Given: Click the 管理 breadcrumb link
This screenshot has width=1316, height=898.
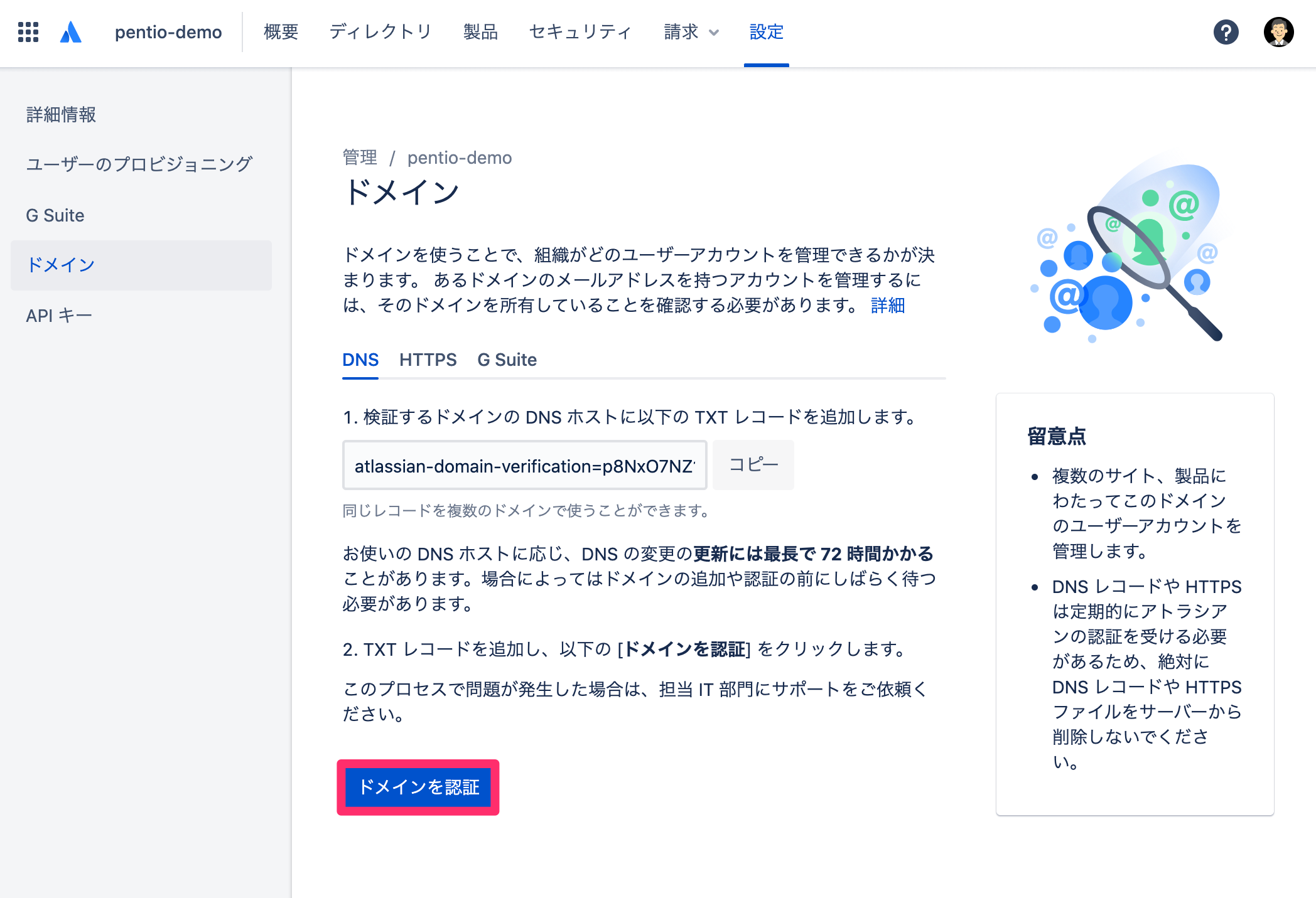Looking at the screenshot, I should (x=360, y=158).
